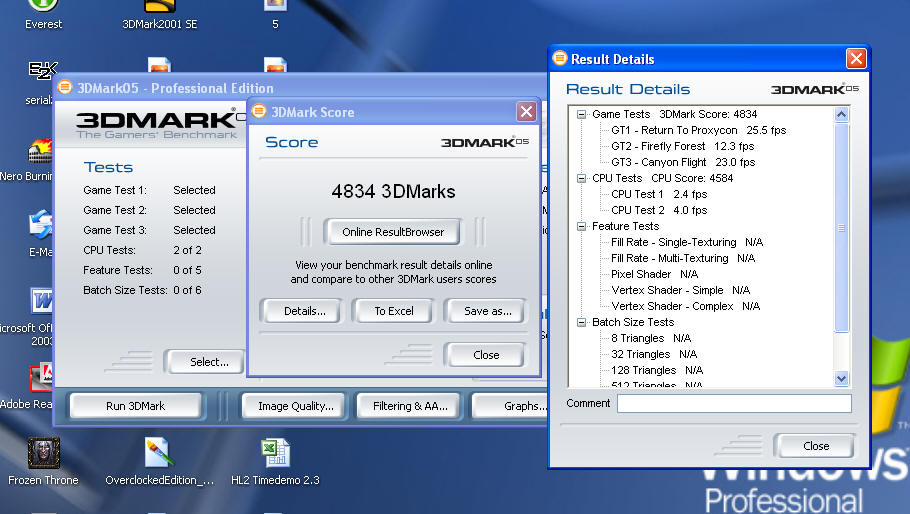Viewport: 910px width, 514px height.
Task: Export the score with To Excel button
Action: click(393, 311)
